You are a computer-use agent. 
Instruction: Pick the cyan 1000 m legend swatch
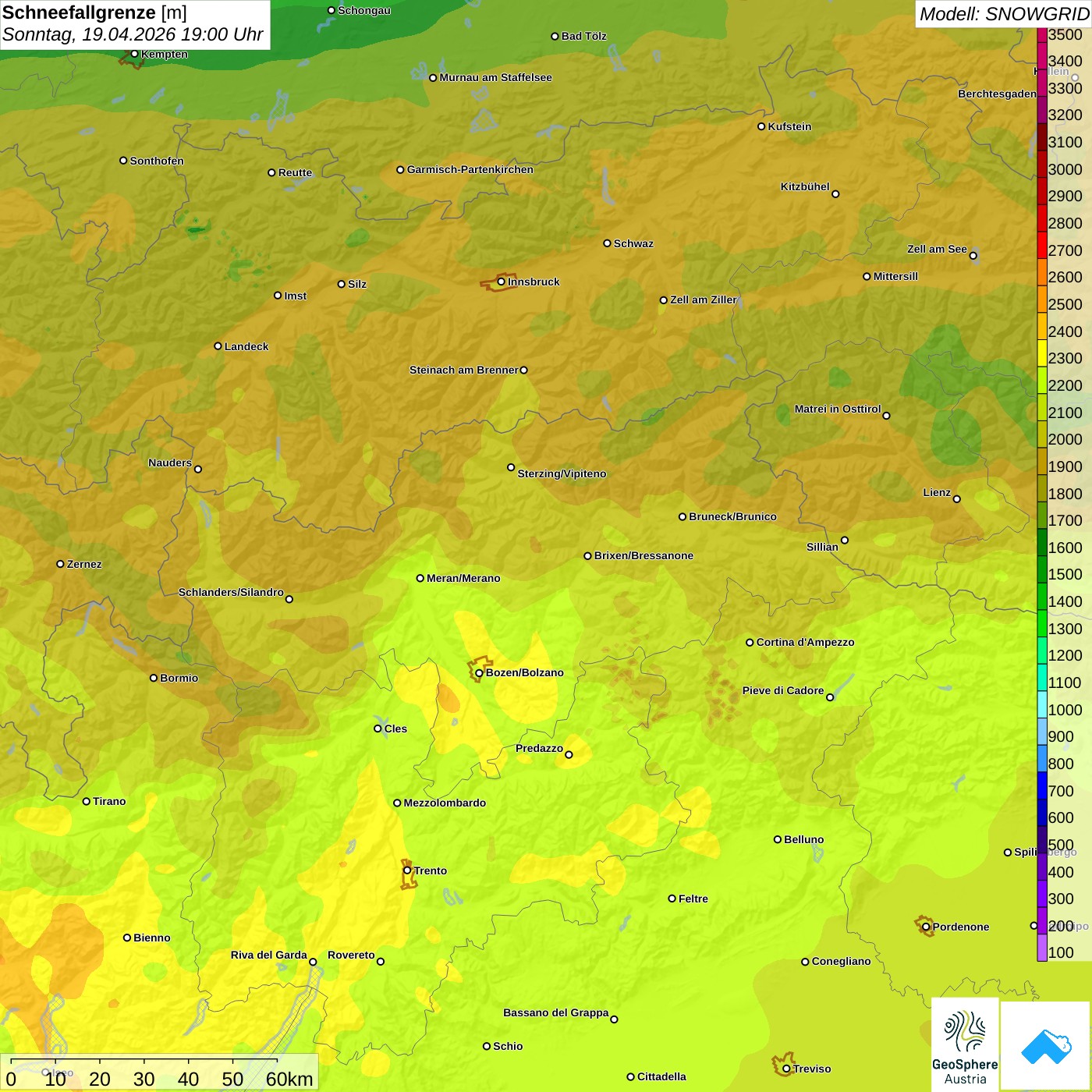point(1041,705)
